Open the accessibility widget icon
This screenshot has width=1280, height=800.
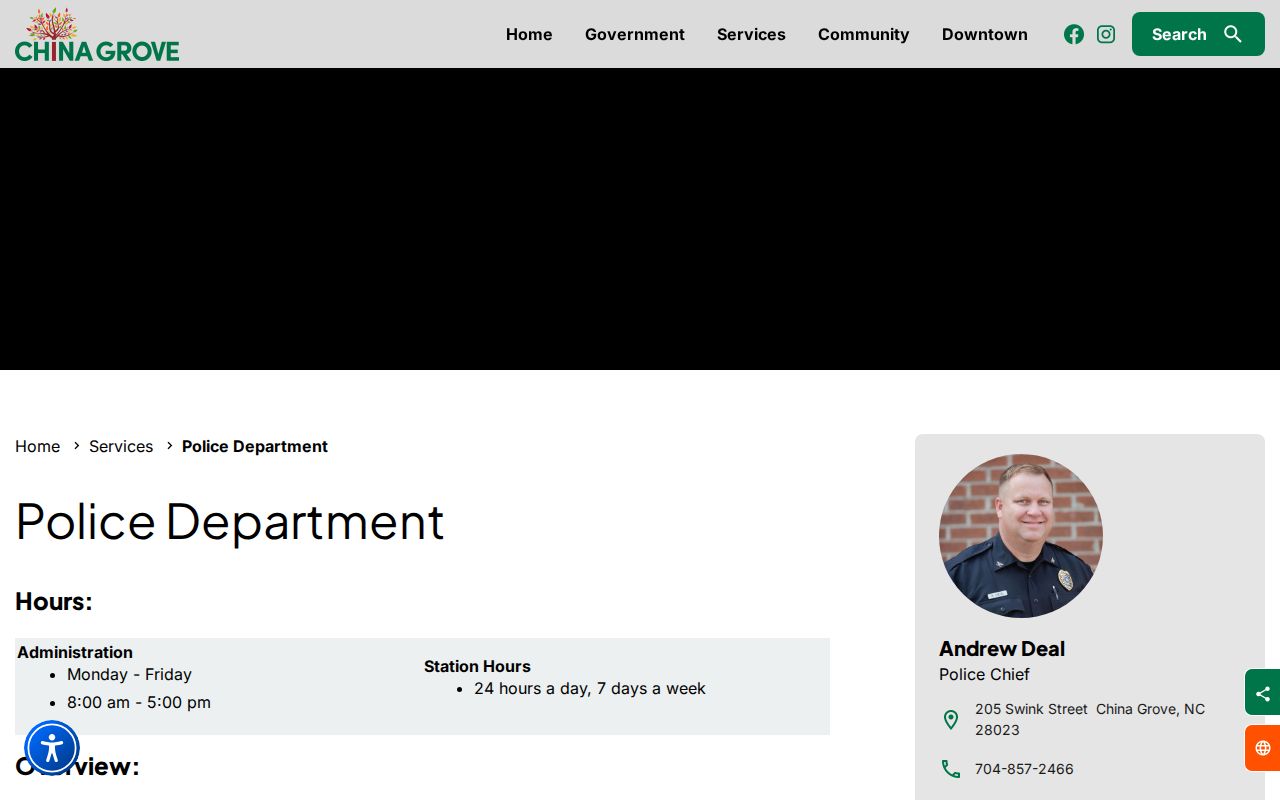point(52,748)
